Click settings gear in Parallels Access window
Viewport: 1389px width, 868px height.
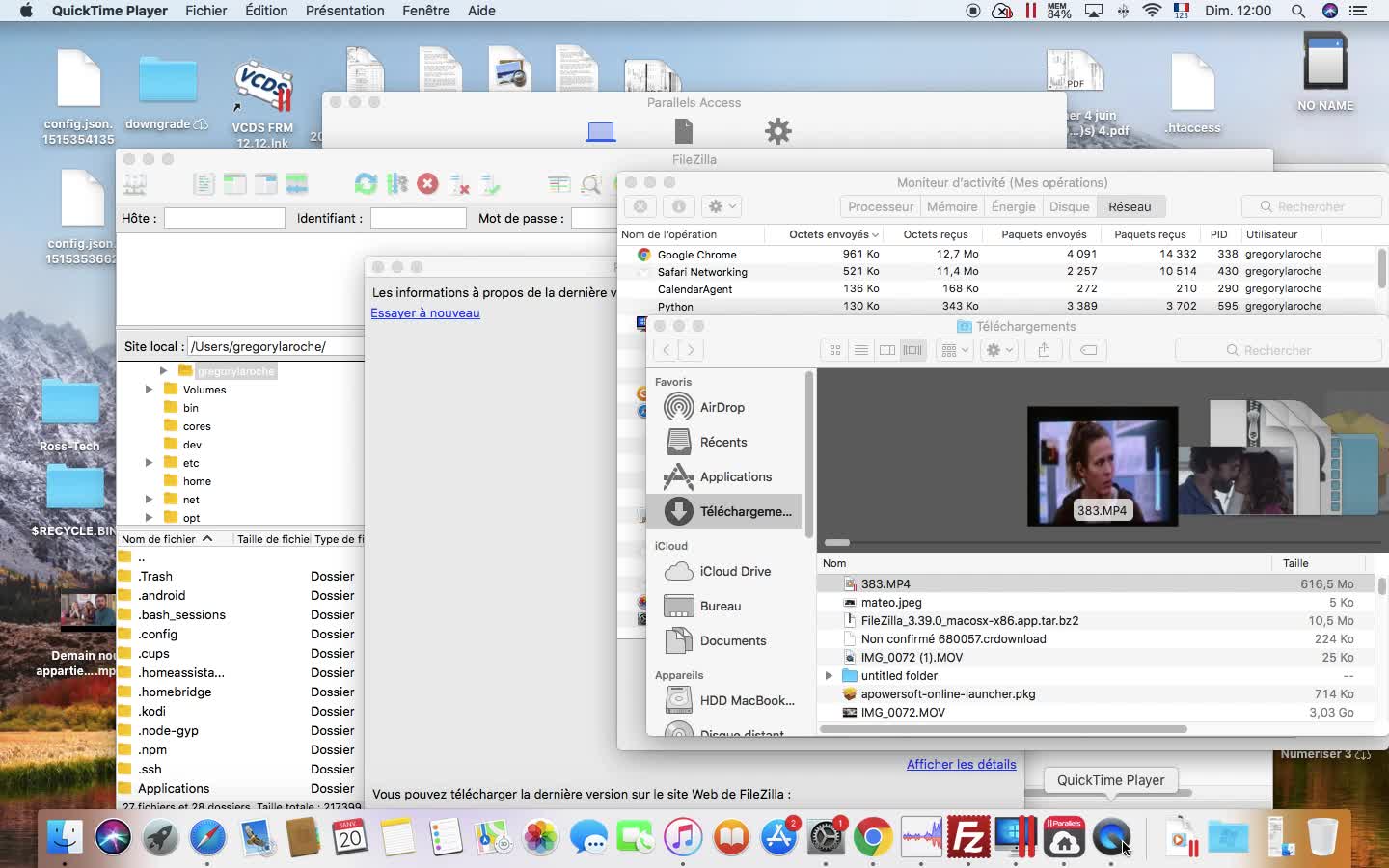point(778,131)
